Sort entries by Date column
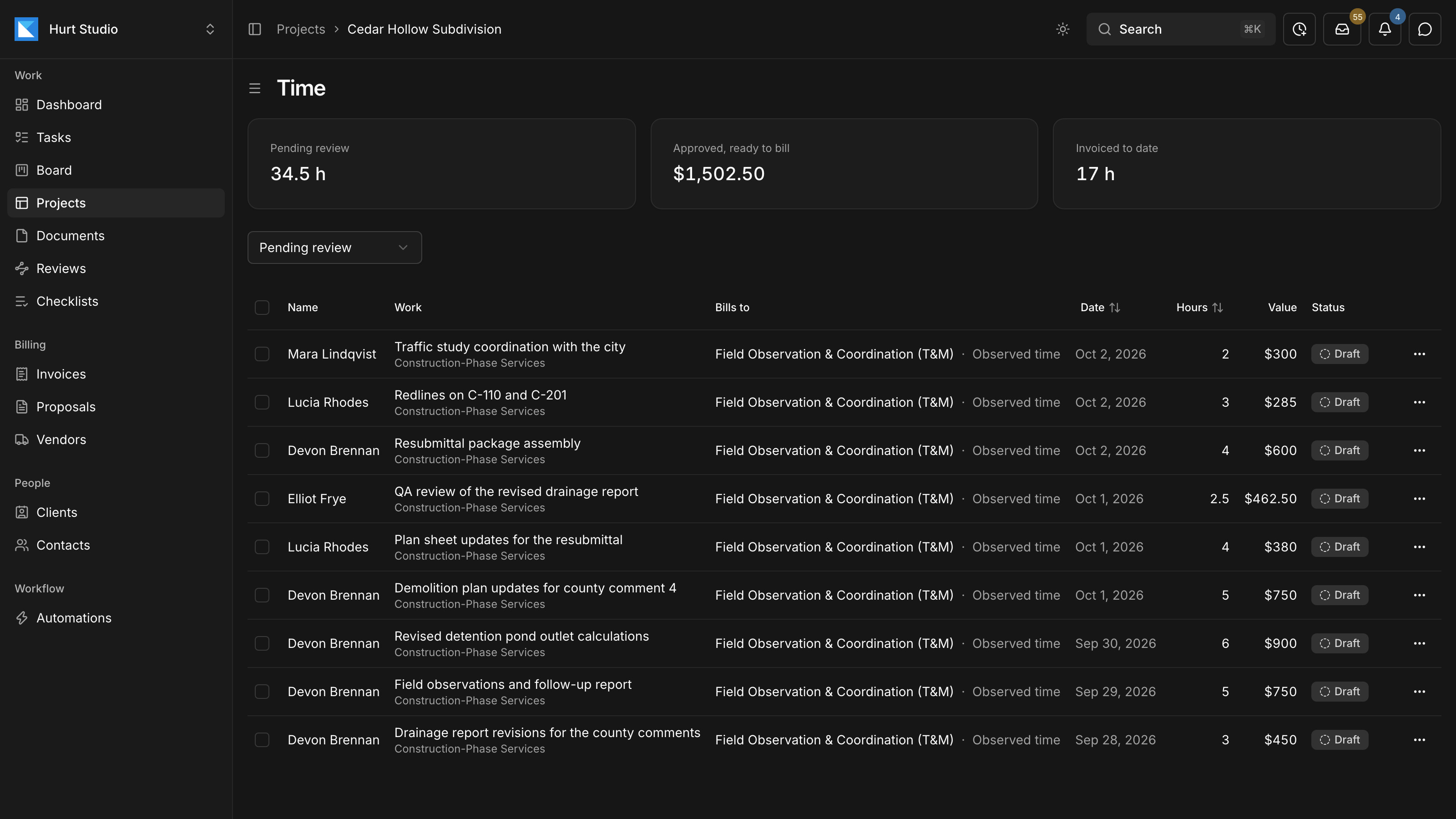 tap(1100, 308)
